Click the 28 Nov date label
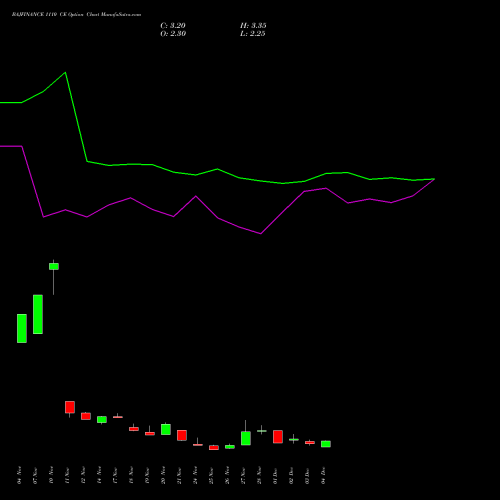This screenshot has width=500, height=500. tap(259, 475)
